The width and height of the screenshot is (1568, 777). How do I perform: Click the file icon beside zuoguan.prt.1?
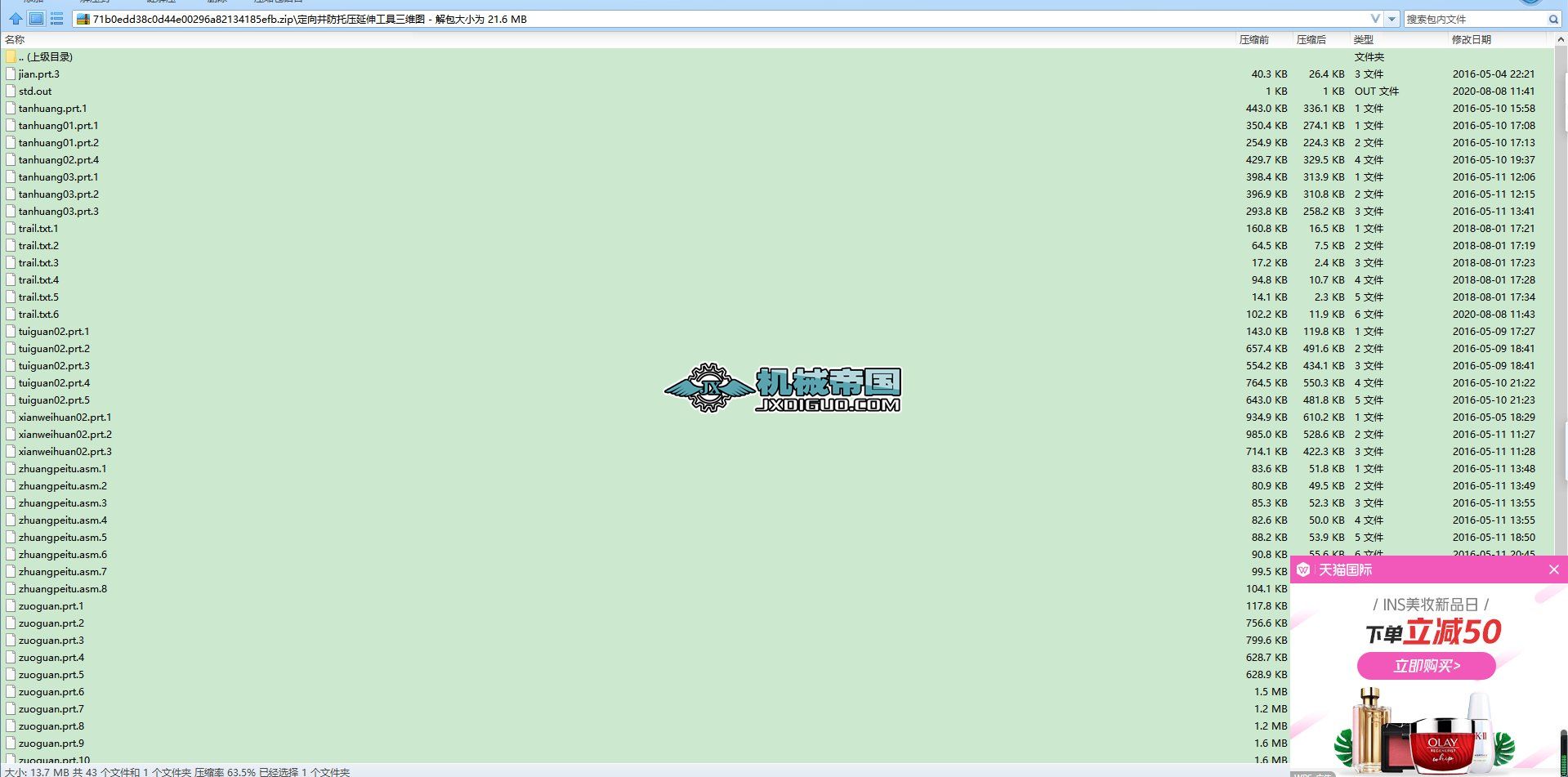click(x=11, y=605)
